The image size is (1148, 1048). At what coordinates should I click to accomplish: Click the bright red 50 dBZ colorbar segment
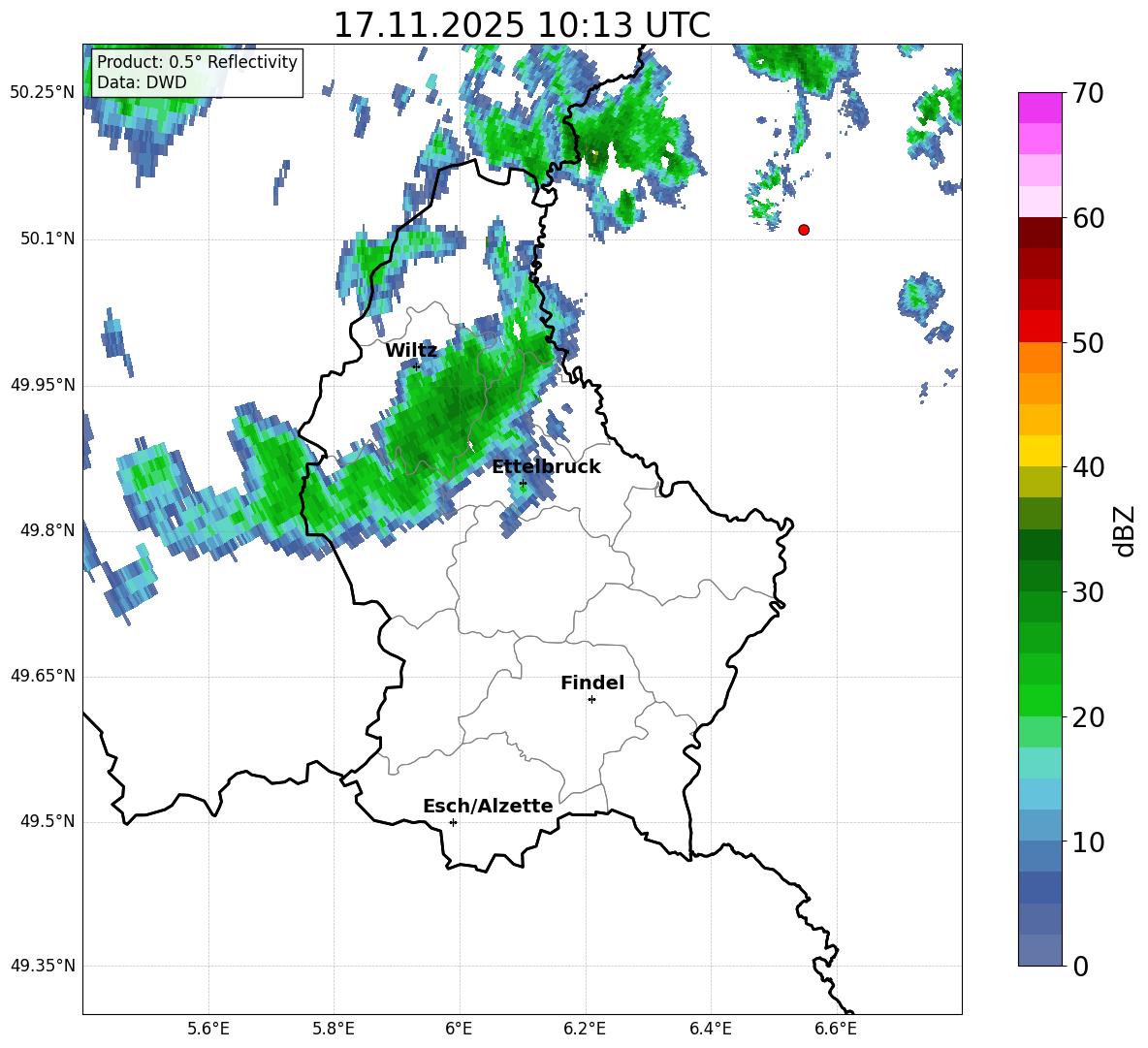point(1039,327)
